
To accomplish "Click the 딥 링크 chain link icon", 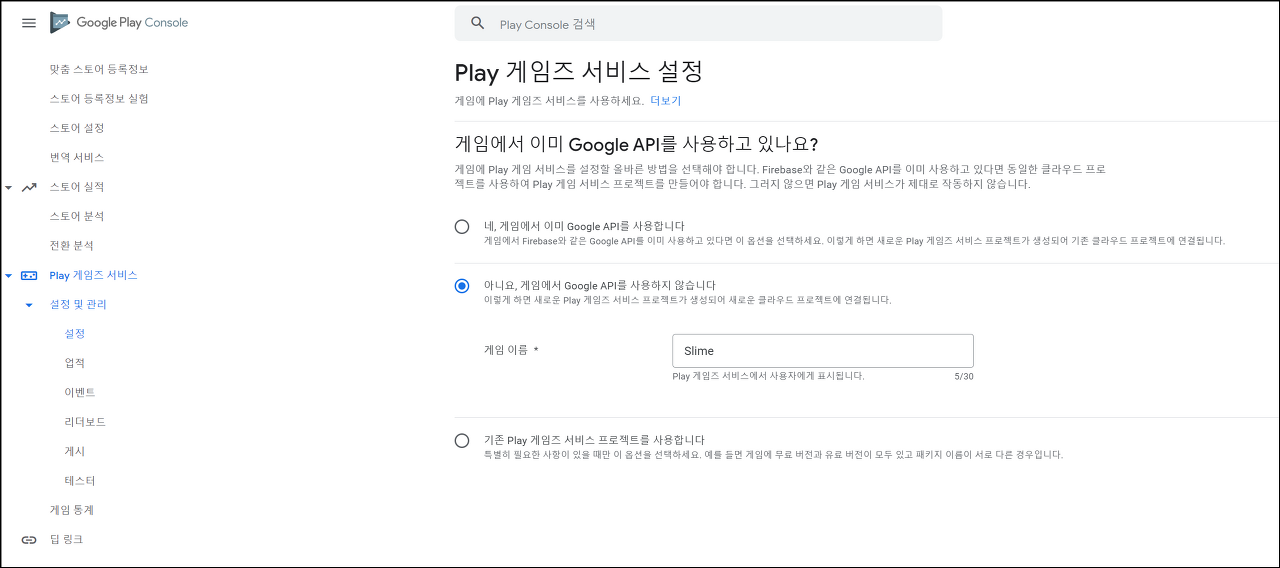I will coord(29,539).
